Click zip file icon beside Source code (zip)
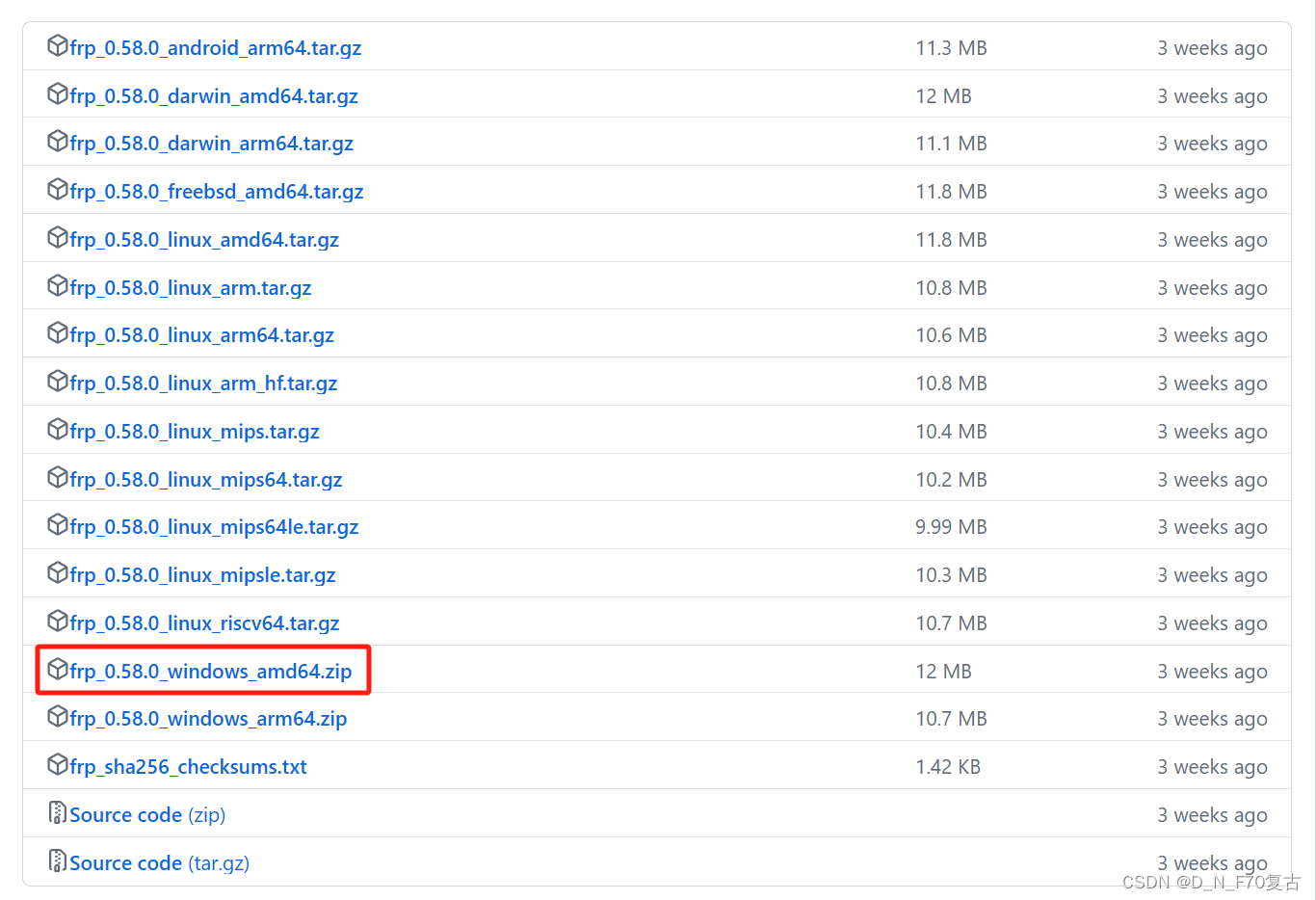Image resolution: width=1316 pixels, height=900 pixels. (x=58, y=812)
